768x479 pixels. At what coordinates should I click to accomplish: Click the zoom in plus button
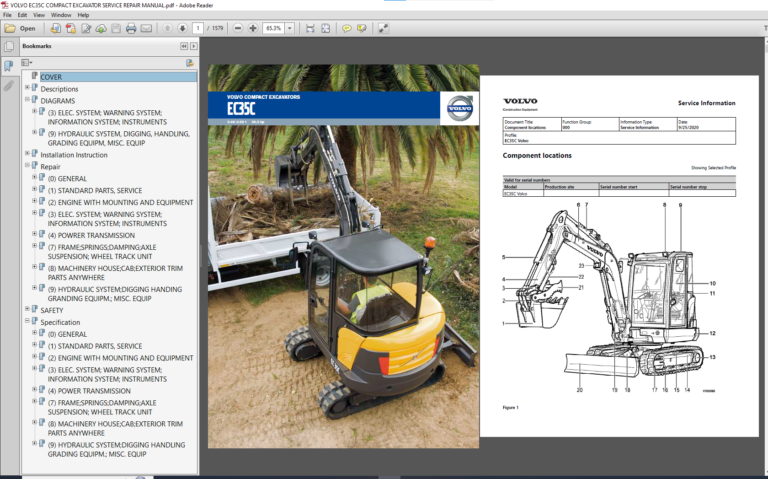pos(252,29)
